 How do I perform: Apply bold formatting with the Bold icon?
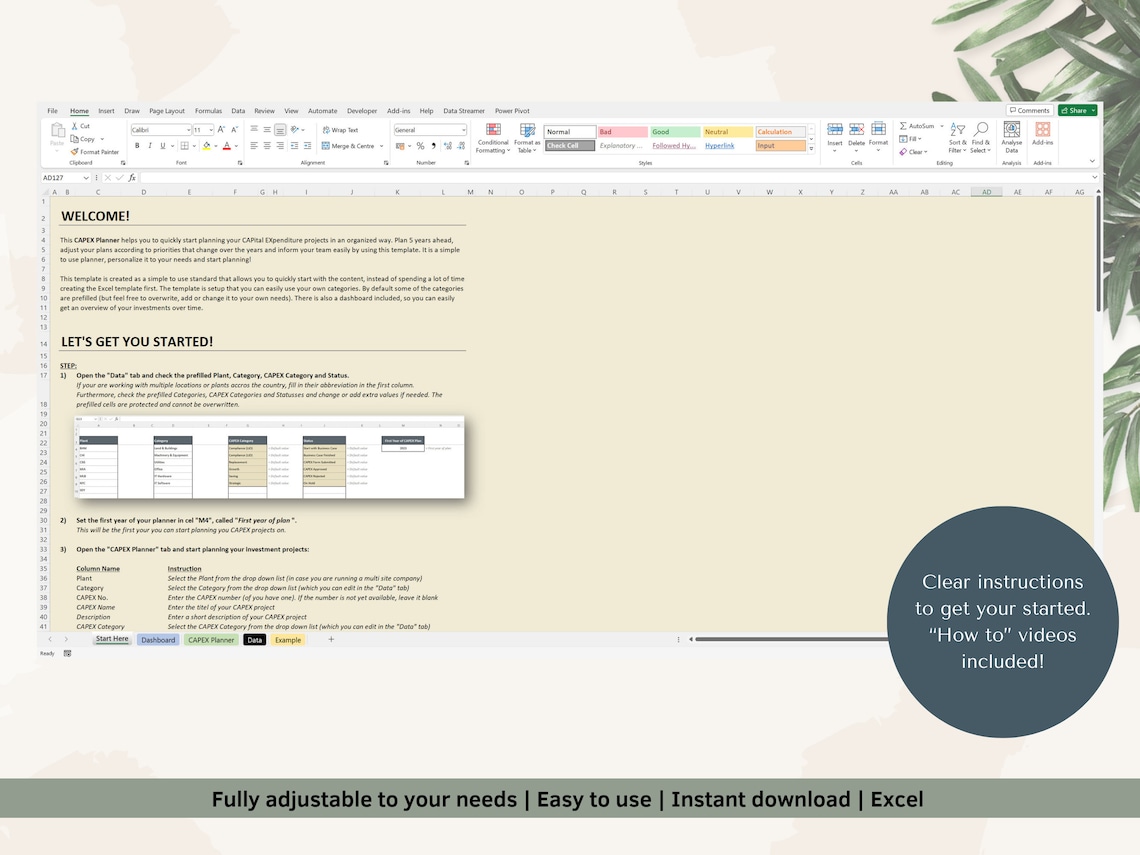[x=138, y=145]
